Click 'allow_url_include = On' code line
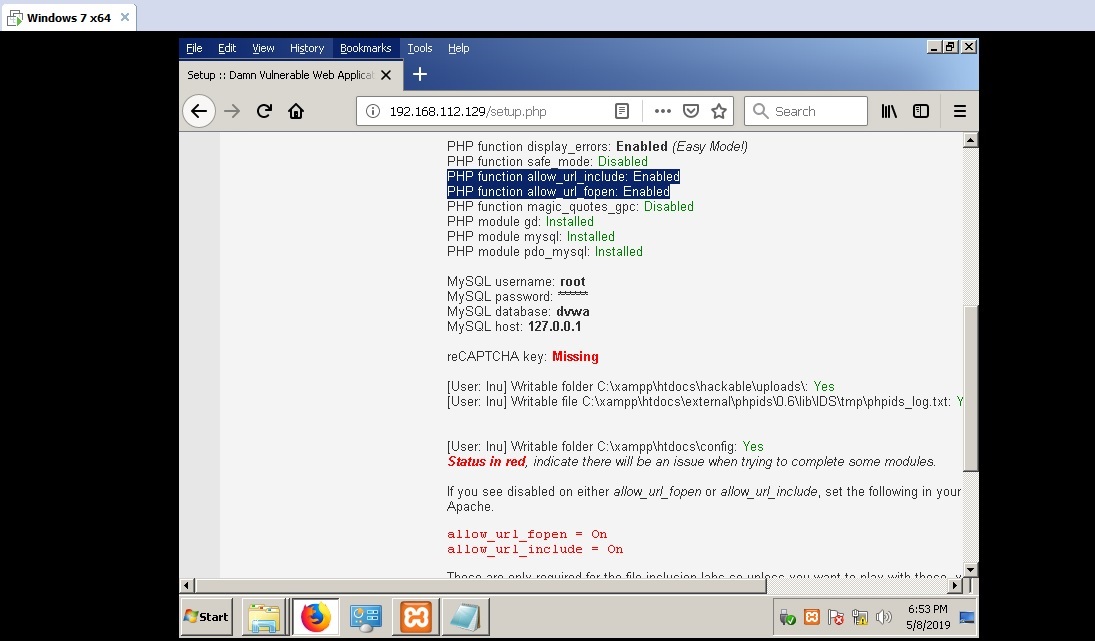Viewport: 1095px width, 641px height. 535,550
